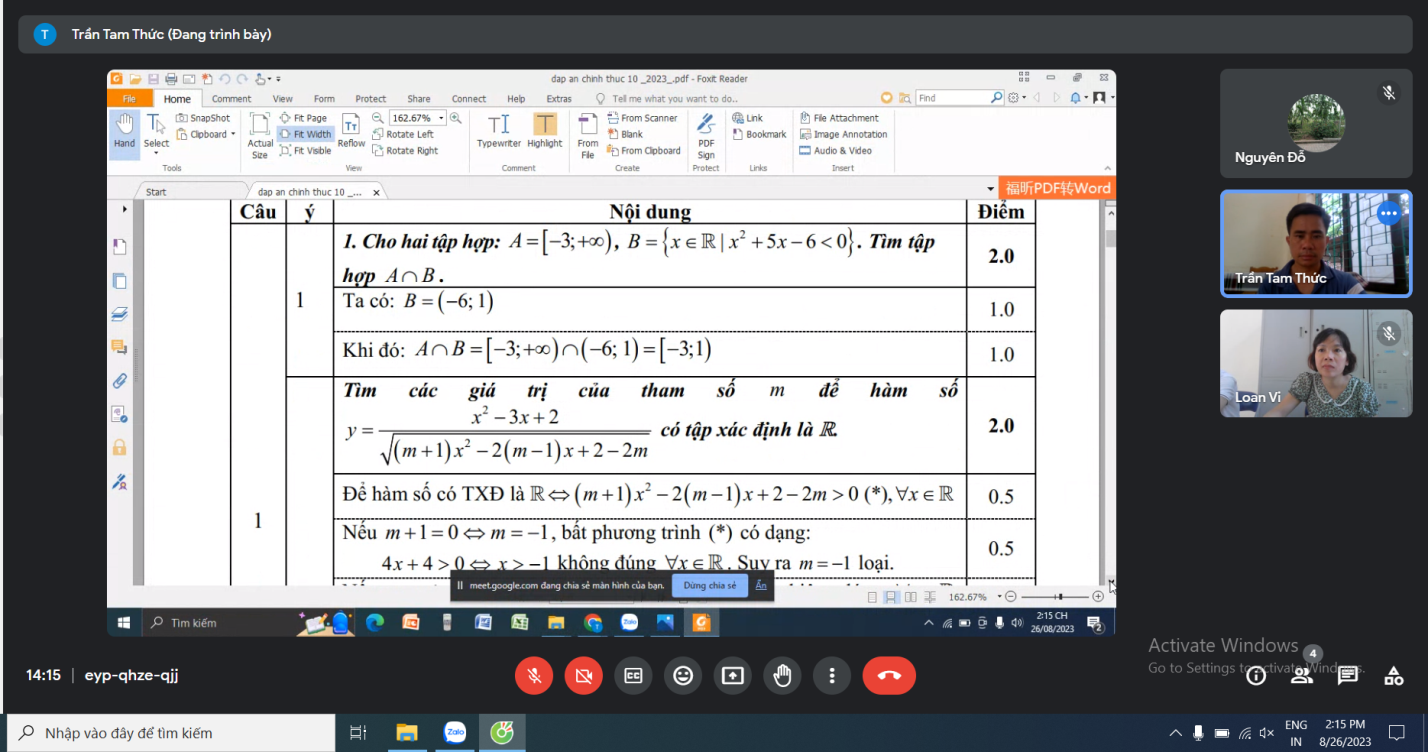Open the meeting chat panel
Screen dimensions: 1428x752
point(1347,675)
